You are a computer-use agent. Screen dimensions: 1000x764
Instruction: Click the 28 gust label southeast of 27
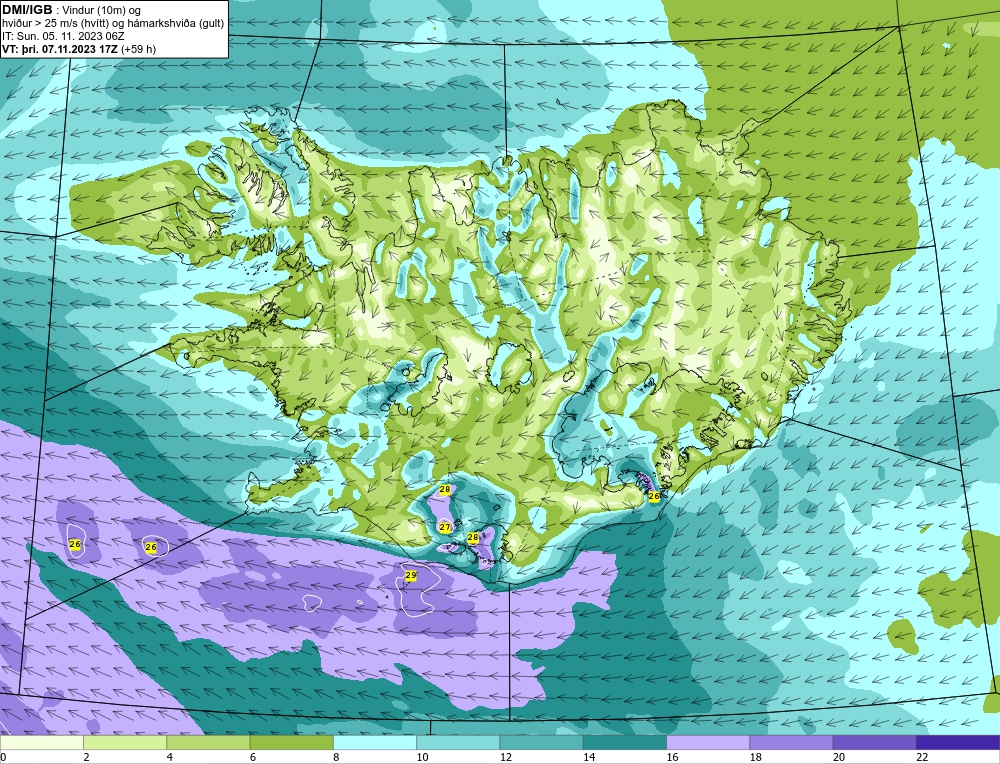(x=473, y=538)
